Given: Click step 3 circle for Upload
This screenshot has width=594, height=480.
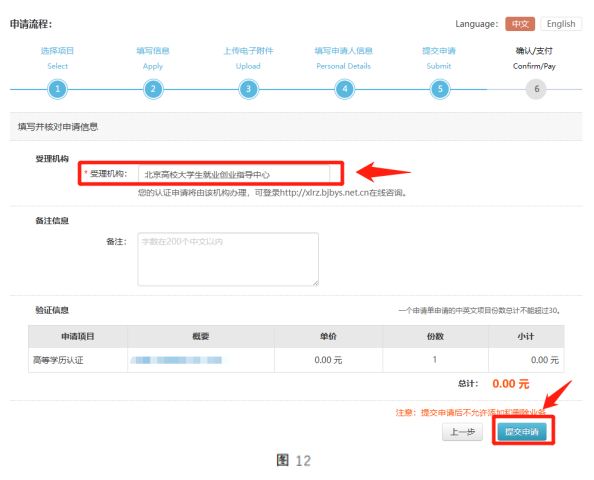Looking at the screenshot, I should point(249,89).
